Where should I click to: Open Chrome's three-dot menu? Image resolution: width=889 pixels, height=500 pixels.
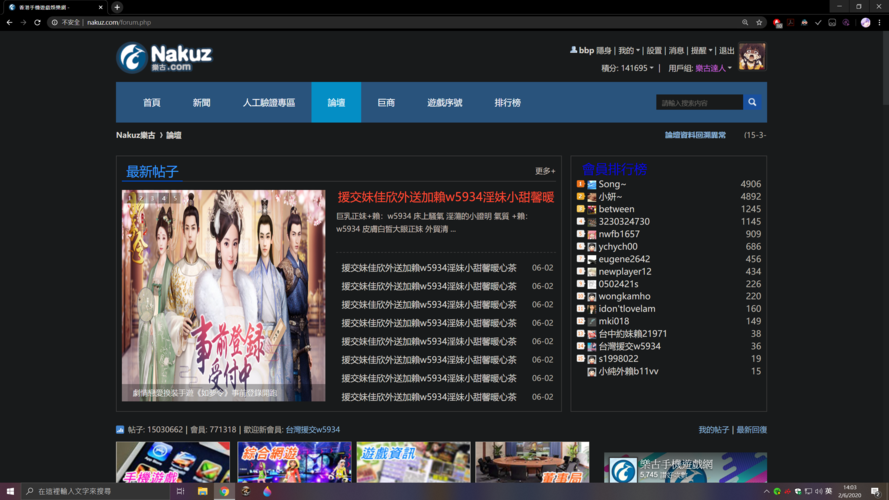880,22
